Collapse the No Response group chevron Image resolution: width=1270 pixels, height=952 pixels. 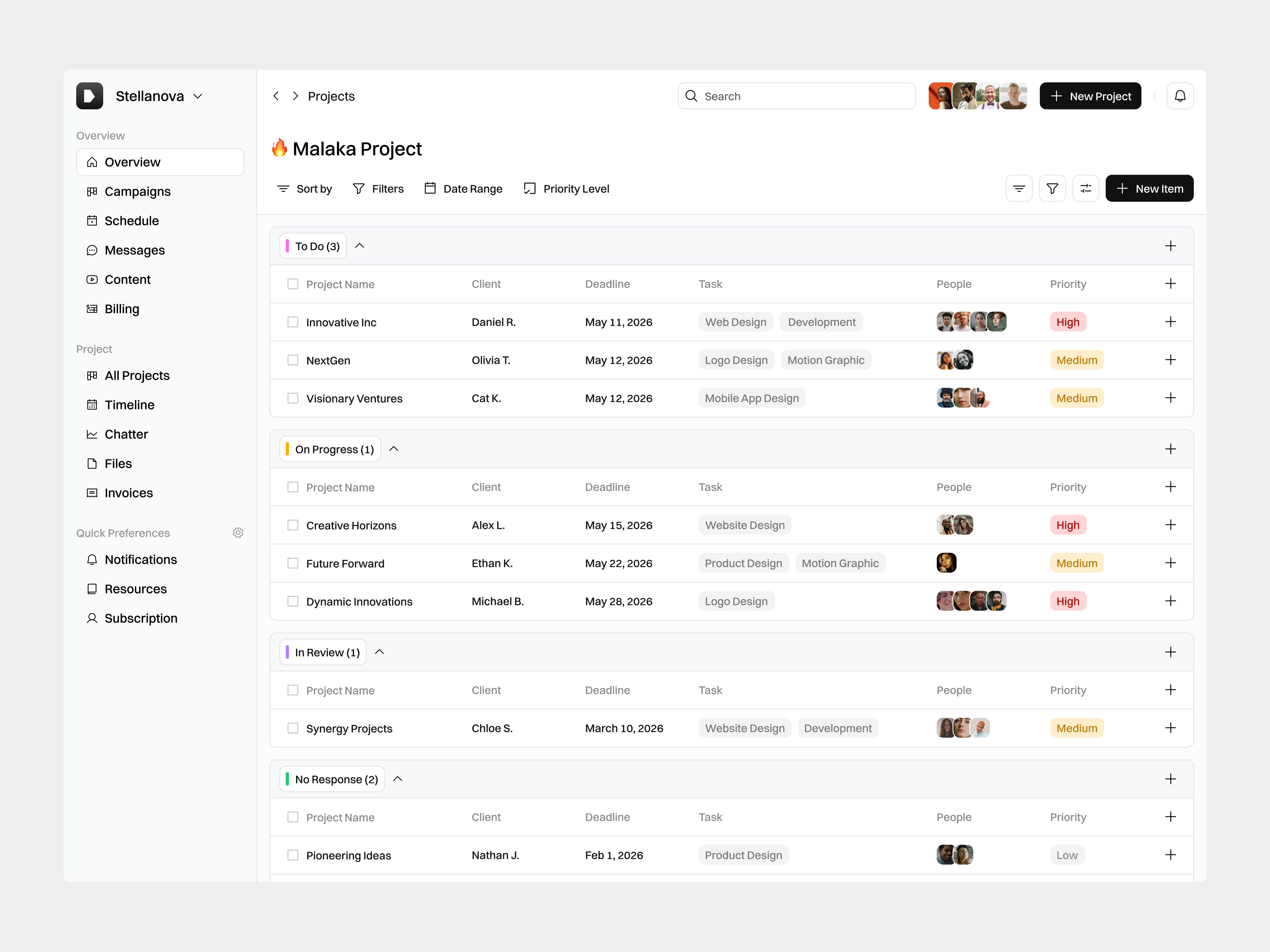(x=397, y=779)
